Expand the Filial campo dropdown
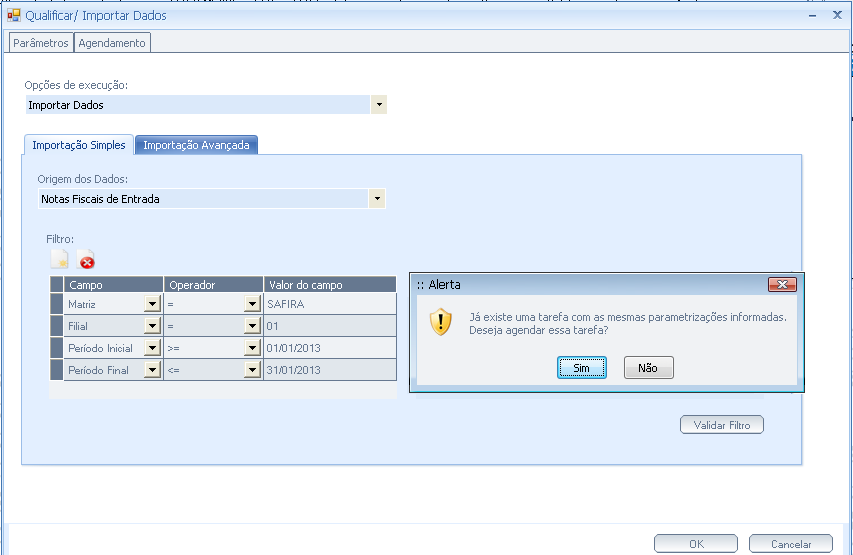The height and width of the screenshot is (555, 853). [152, 325]
